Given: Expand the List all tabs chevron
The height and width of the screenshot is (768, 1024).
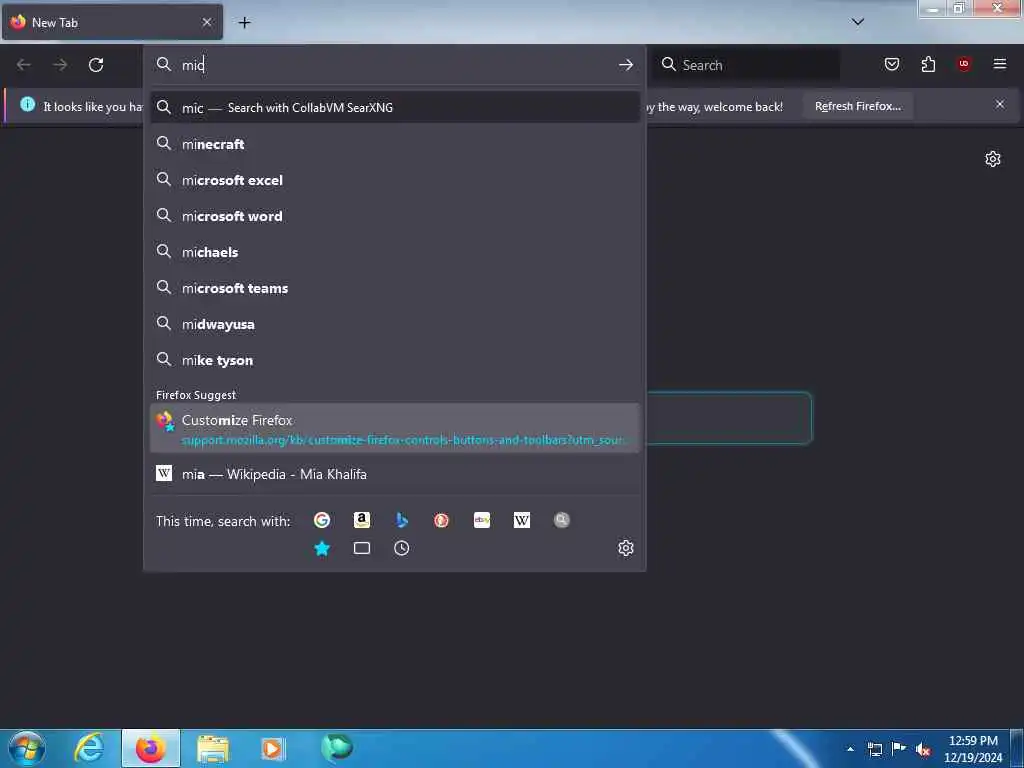Looking at the screenshot, I should pos(857,22).
